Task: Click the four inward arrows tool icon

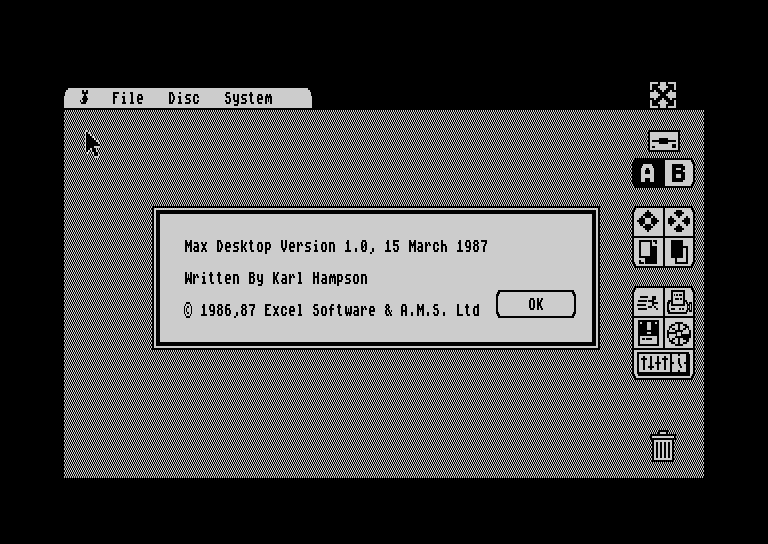Action: coord(679,221)
